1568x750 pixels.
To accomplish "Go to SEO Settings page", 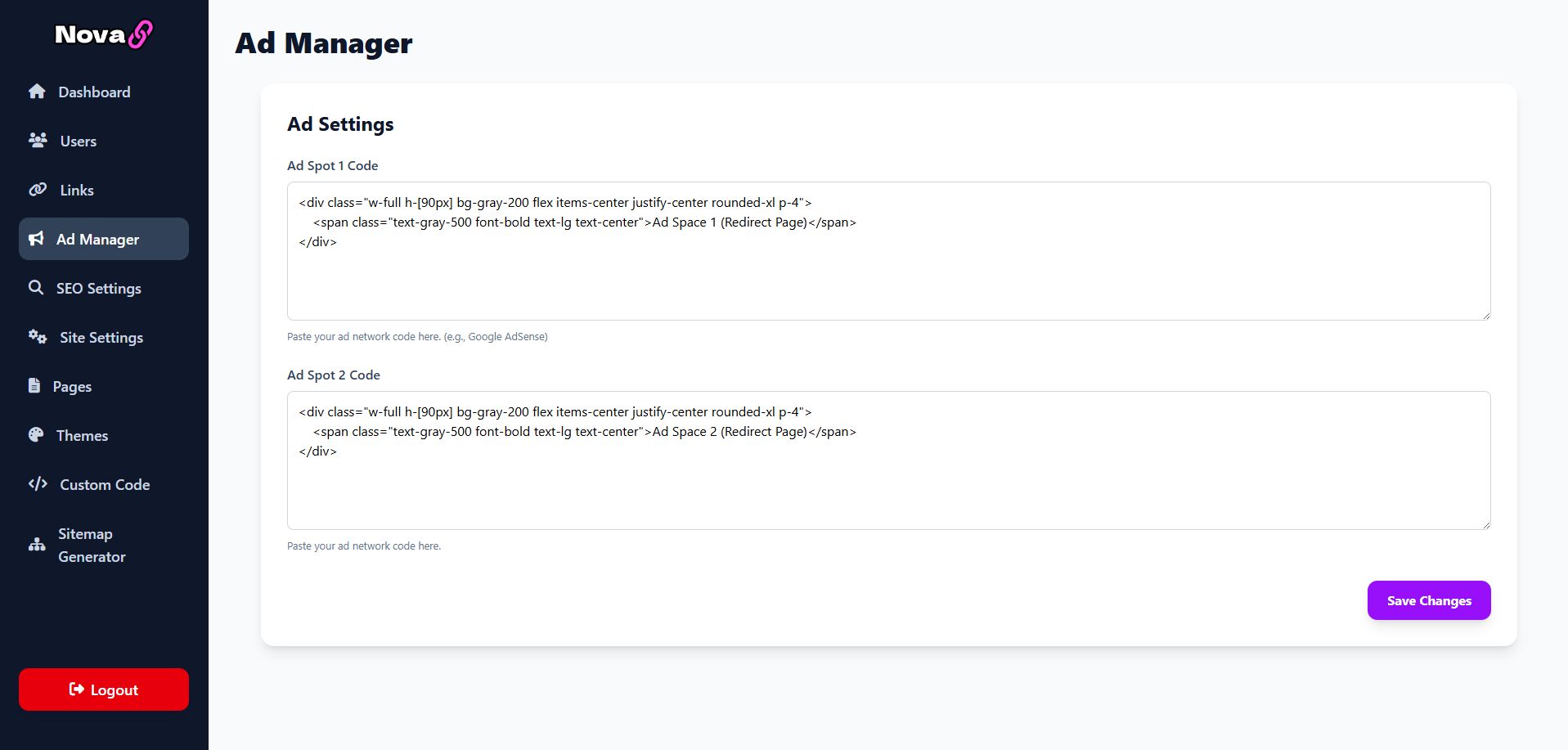I will pos(98,289).
